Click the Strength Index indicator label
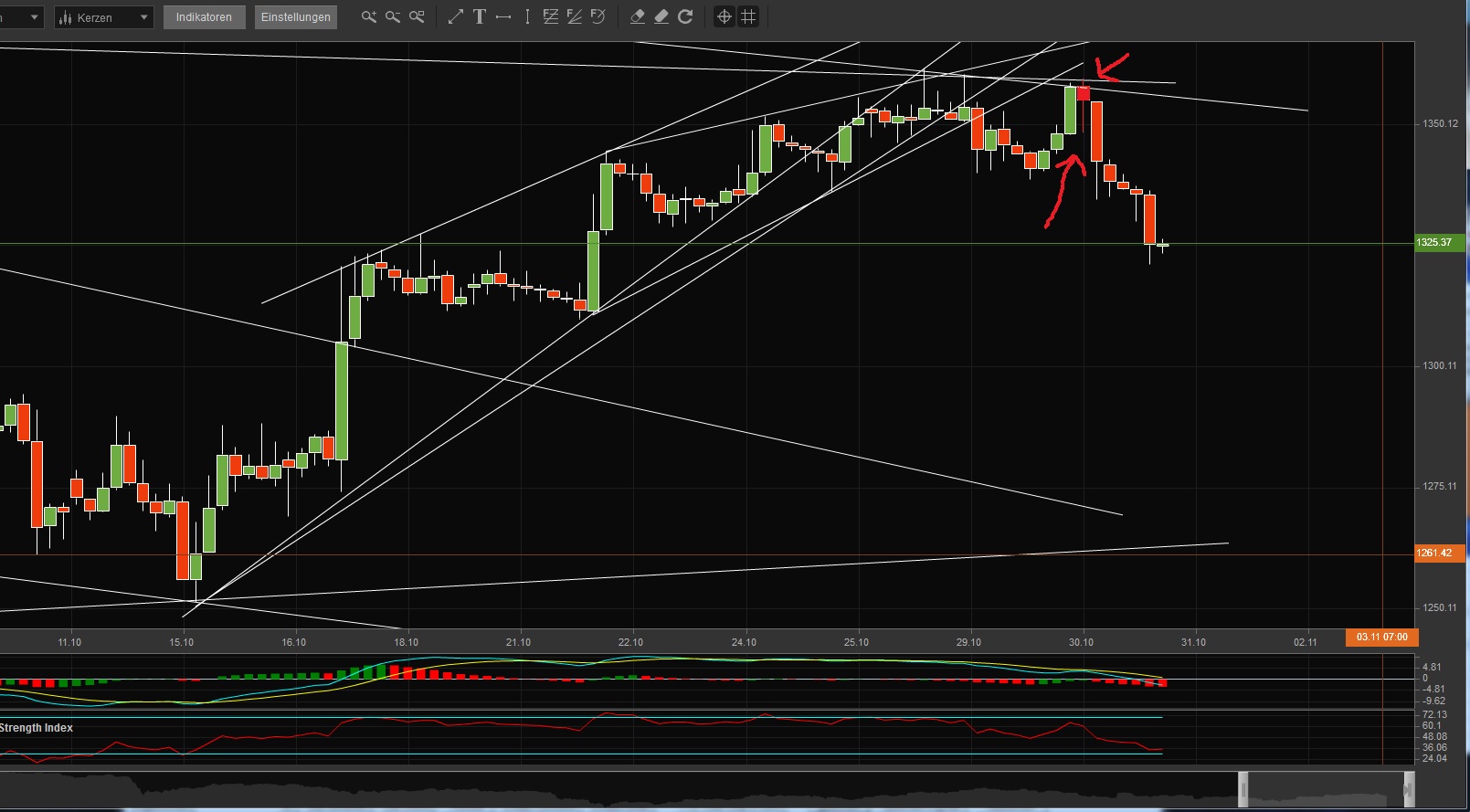Screen dimensions: 1470x812 (37, 728)
